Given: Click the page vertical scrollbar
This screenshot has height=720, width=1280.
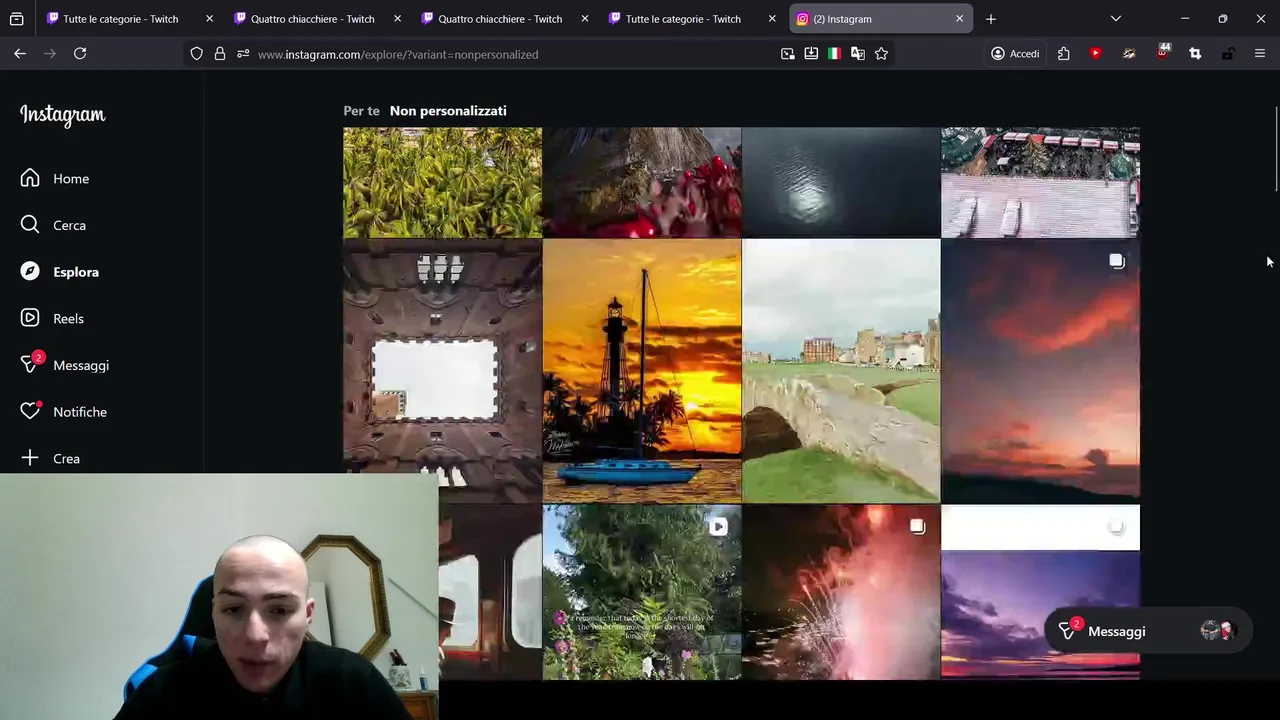Looking at the screenshot, I should (1275, 148).
